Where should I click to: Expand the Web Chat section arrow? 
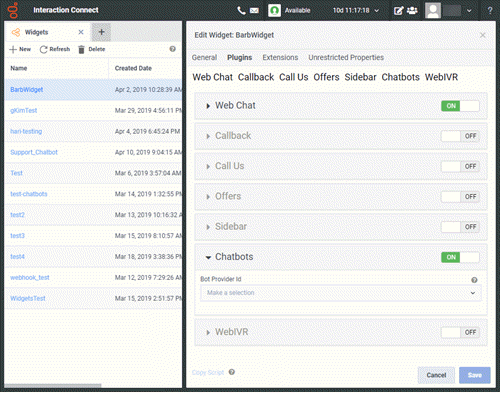[208, 106]
